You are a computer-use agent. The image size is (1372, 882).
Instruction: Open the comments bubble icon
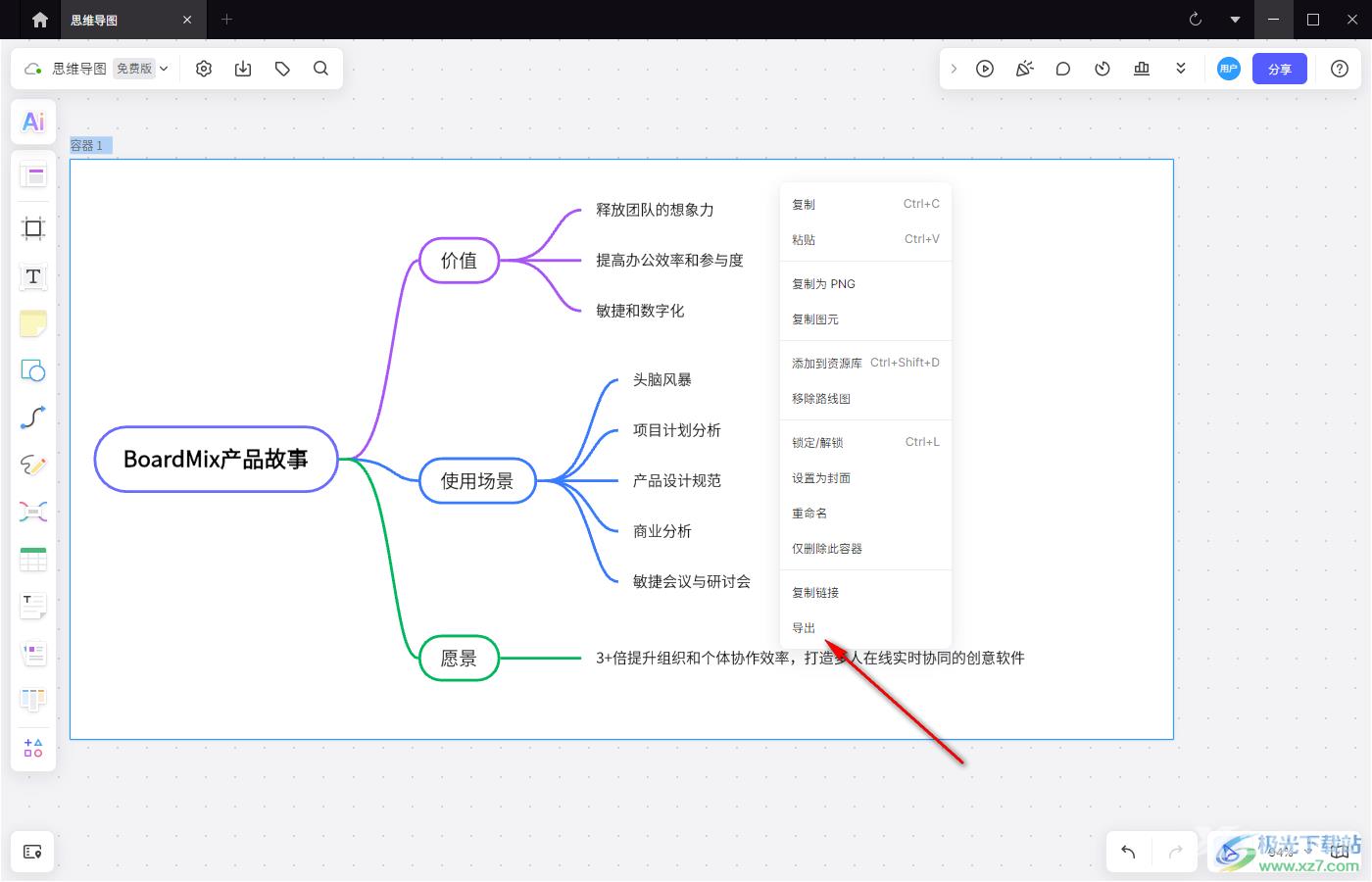(1063, 69)
